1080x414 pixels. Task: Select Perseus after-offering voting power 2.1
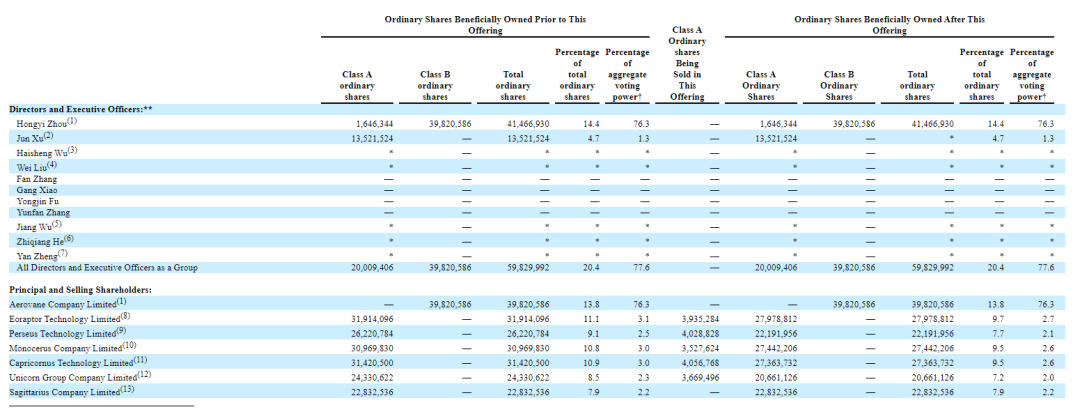(1048, 333)
